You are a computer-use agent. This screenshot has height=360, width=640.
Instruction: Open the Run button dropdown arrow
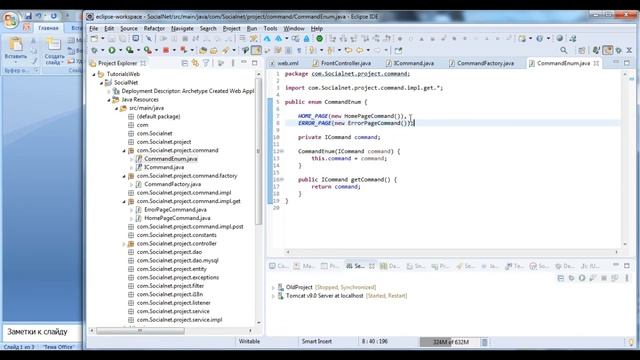pos(120,51)
